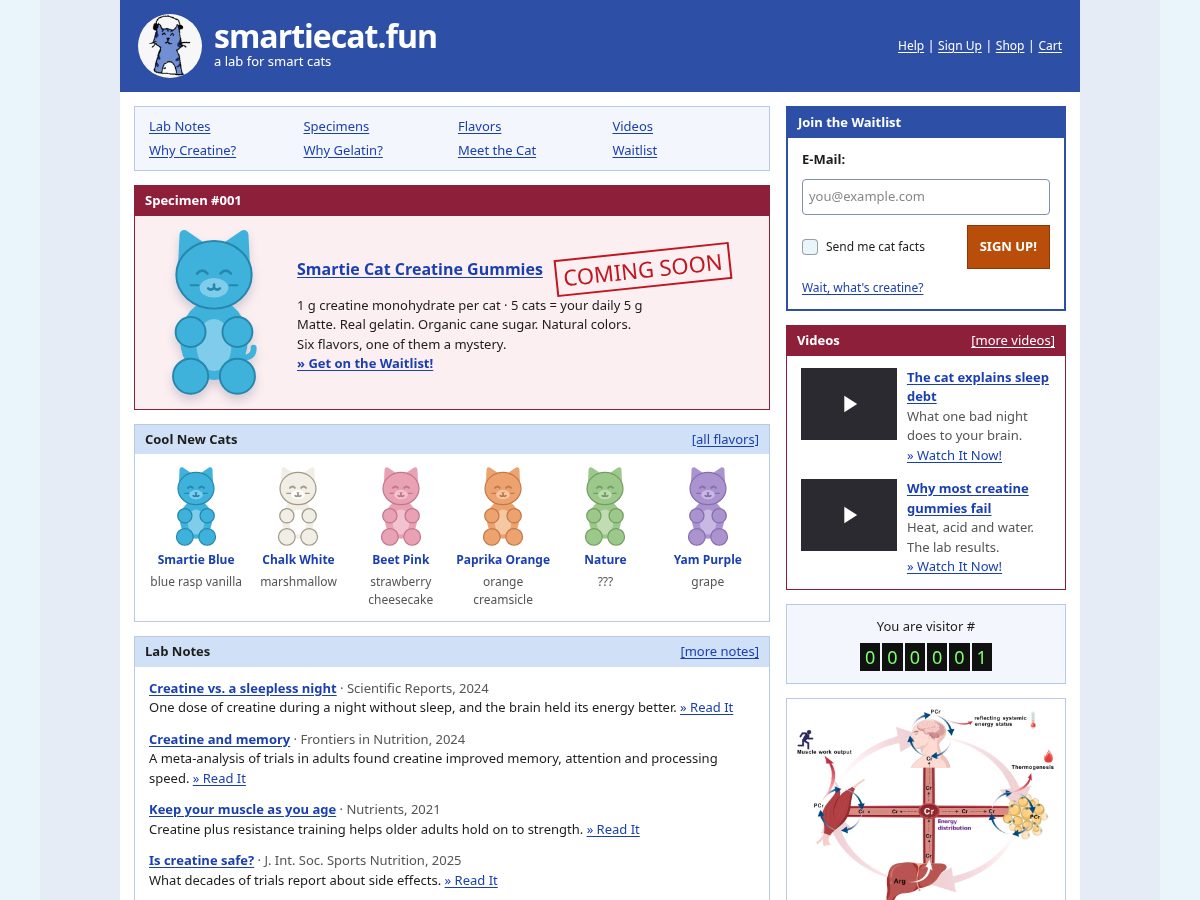1200x900 pixels.
Task: Select the Paprika Orange gummy cat icon
Action: pos(503,506)
